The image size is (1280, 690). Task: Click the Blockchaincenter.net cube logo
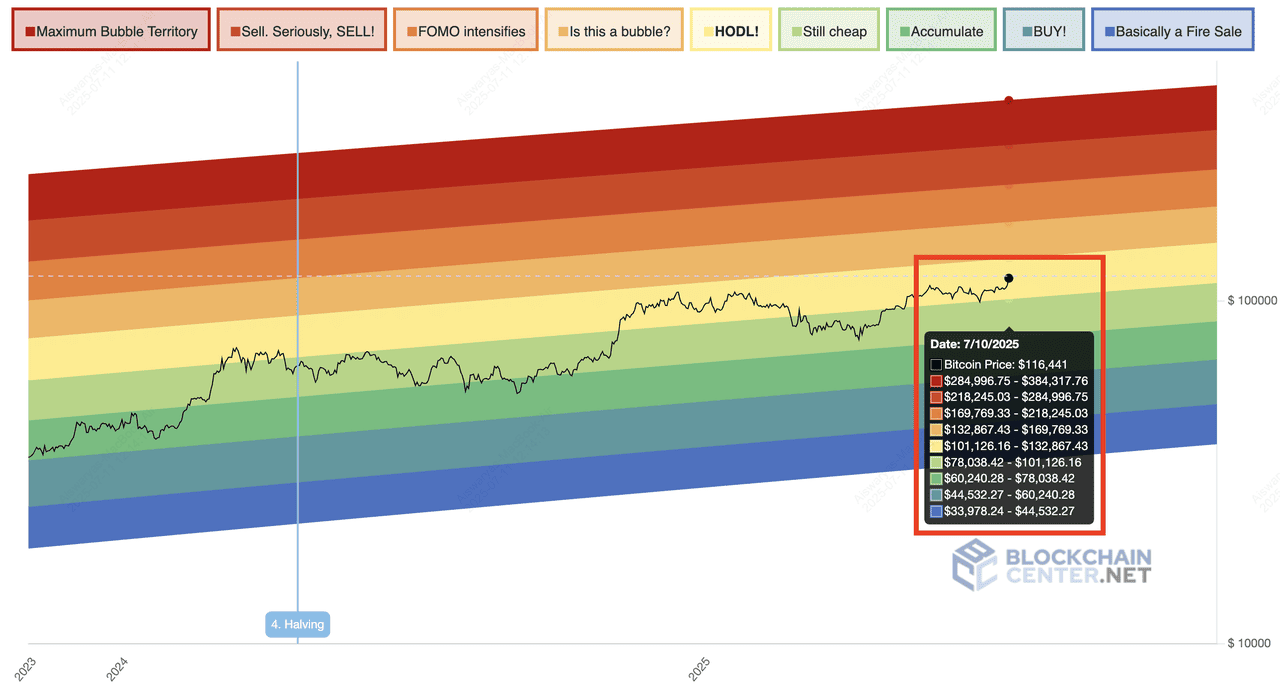tap(973, 565)
